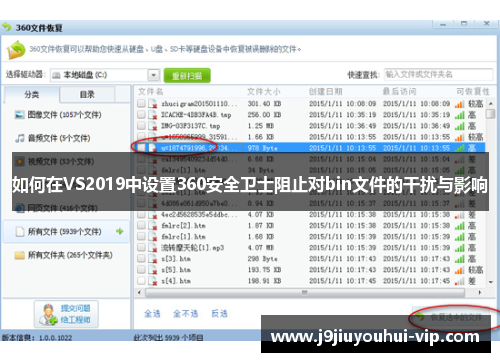This screenshot has width=500, height=362.
Task: Click the 全不选 deselect-all link
Action: [186, 313]
